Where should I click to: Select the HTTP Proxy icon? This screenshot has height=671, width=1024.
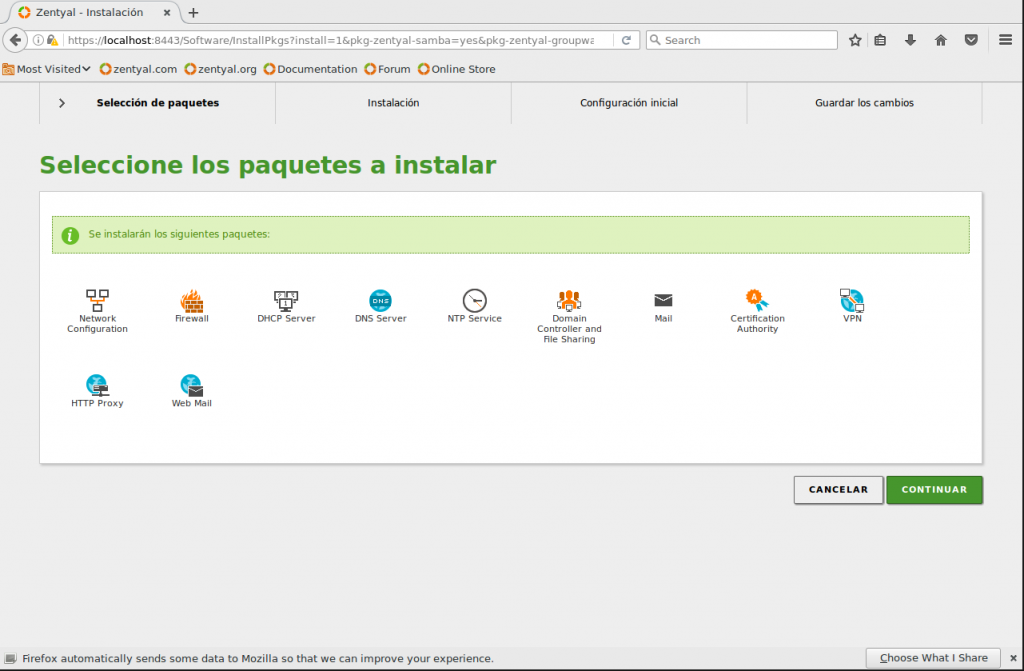(97, 385)
